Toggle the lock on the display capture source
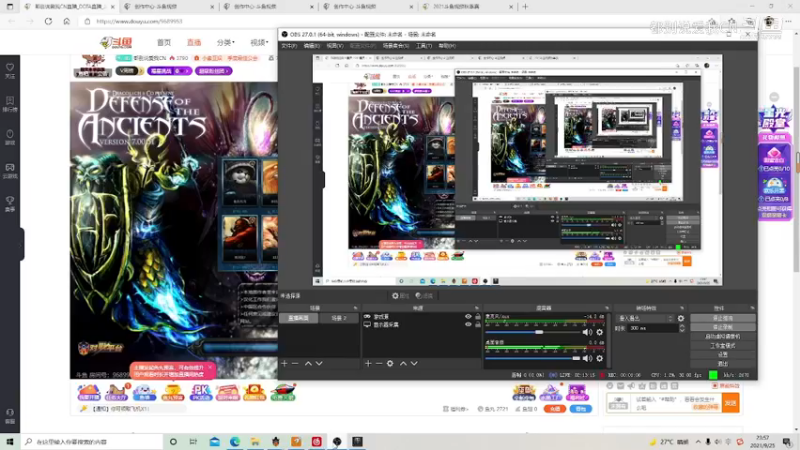The height and width of the screenshot is (450, 800). point(478,324)
